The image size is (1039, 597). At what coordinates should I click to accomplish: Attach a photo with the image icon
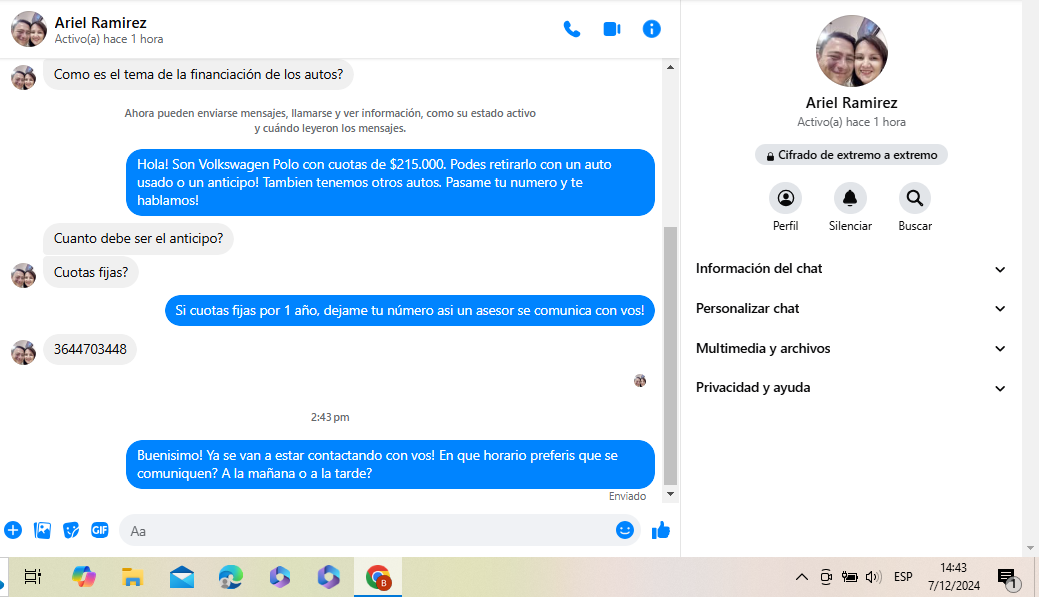(x=42, y=530)
